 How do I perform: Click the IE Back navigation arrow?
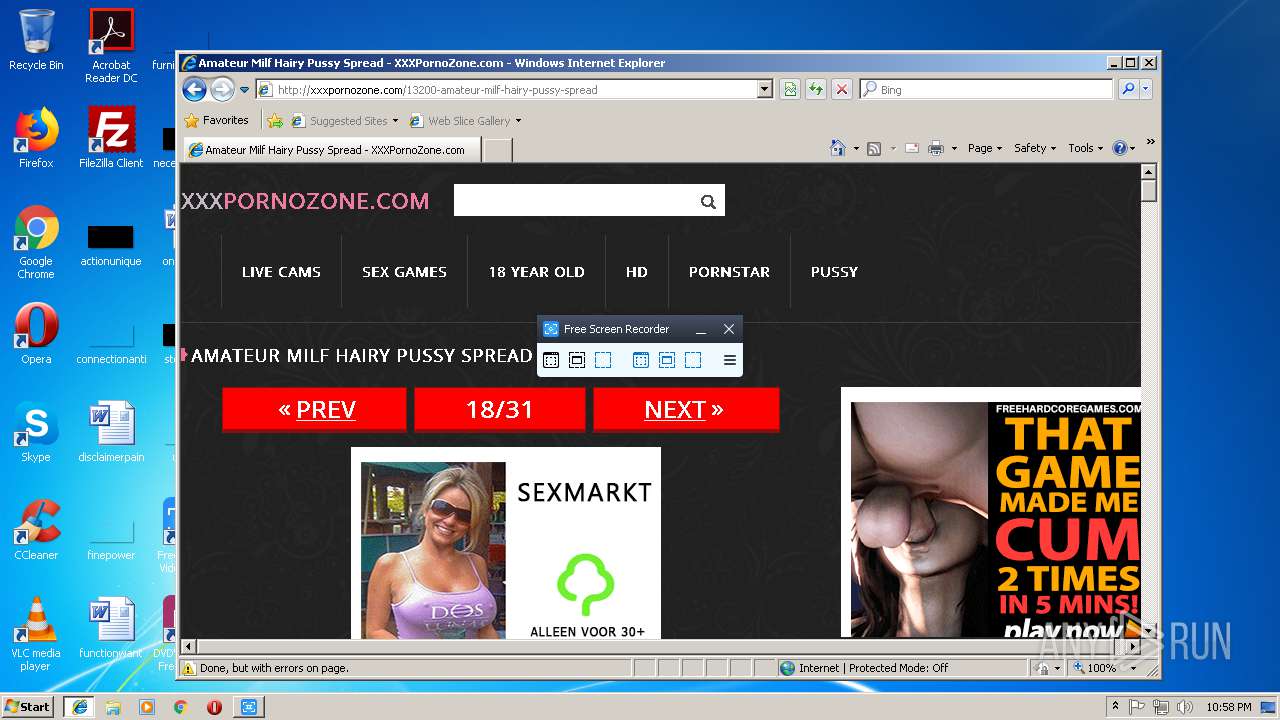coord(194,90)
